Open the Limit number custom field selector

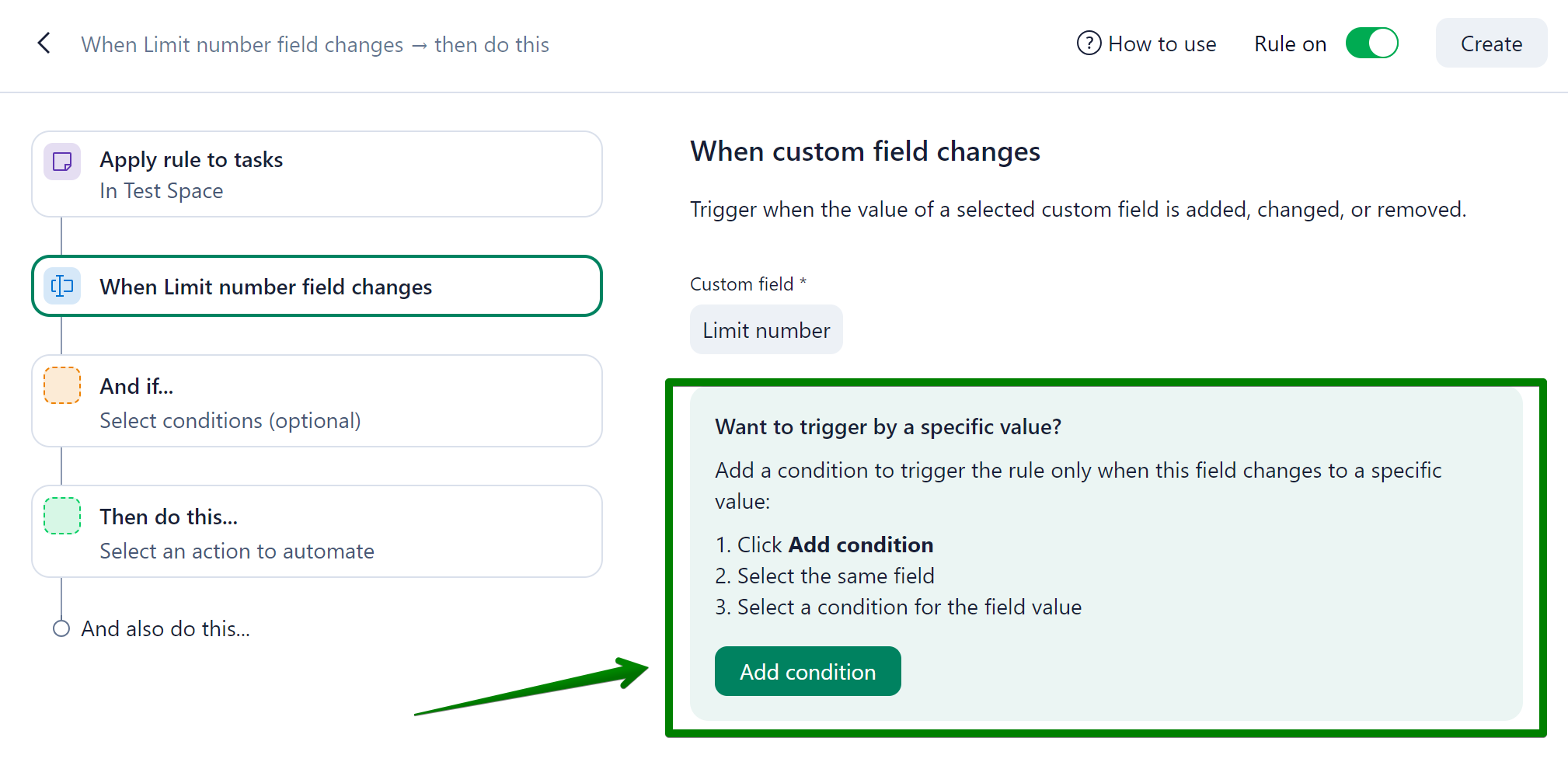pos(766,330)
